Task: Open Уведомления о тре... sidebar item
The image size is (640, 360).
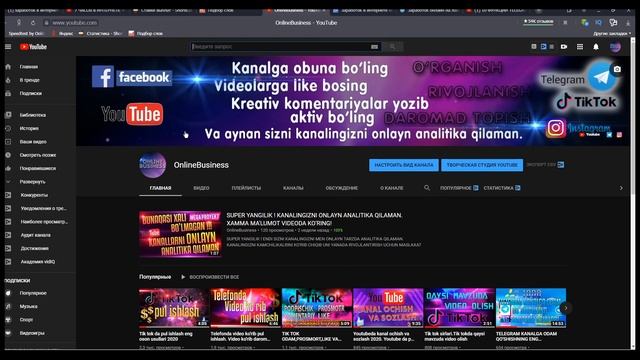Action: (43, 208)
